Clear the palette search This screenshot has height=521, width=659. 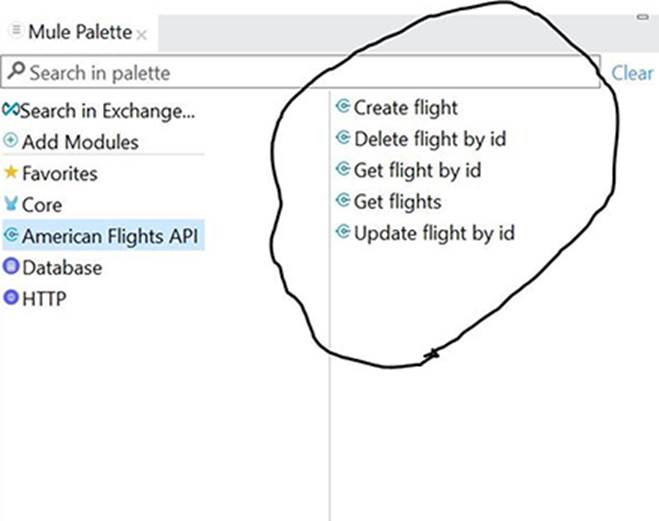click(x=632, y=73)
